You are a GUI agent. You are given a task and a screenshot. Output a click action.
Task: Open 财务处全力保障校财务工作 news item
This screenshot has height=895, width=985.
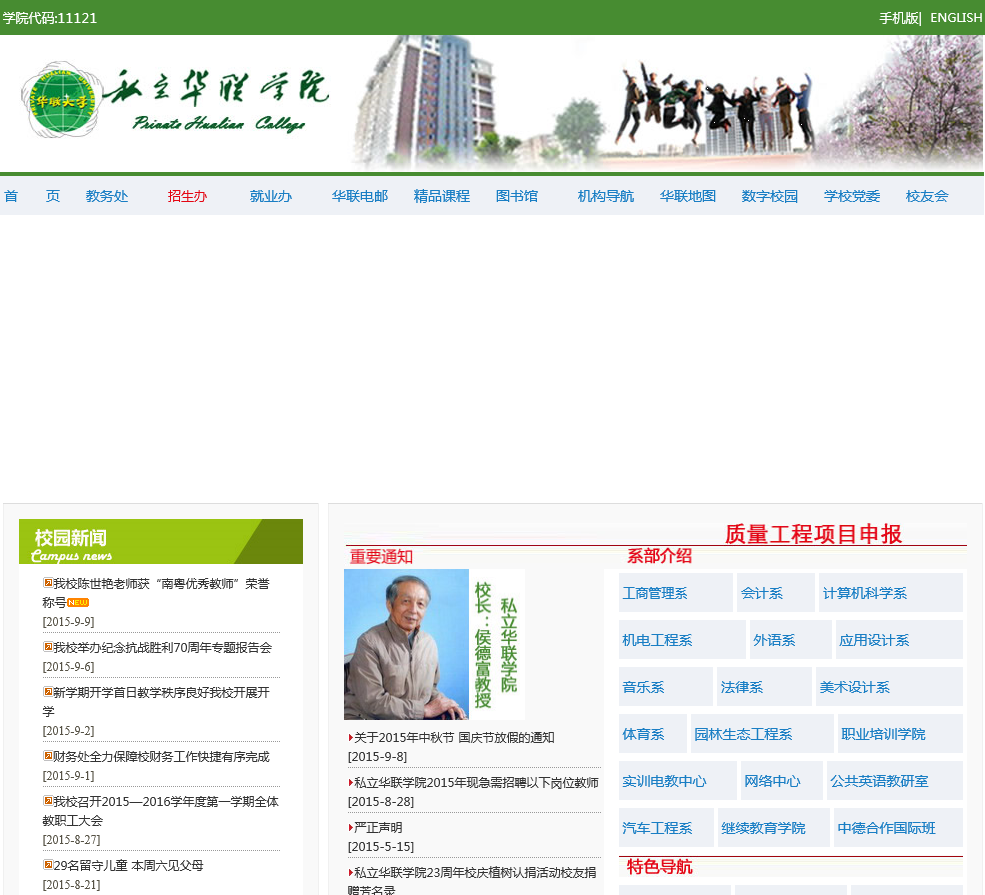tap(161, 757)
